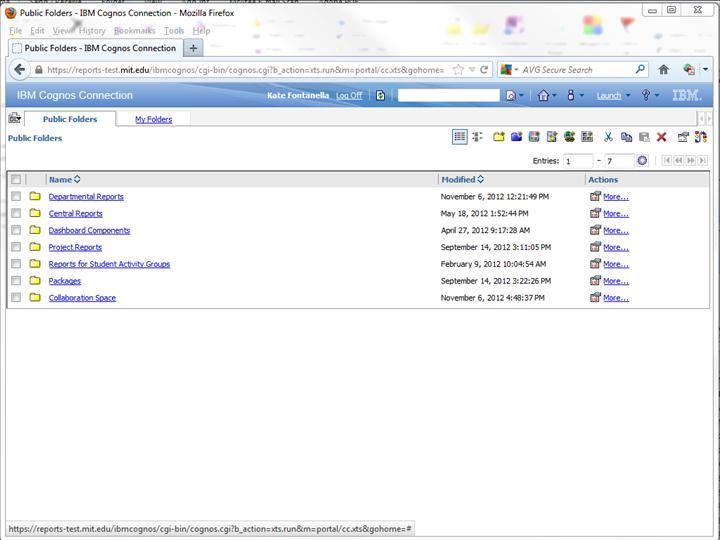Click the New Folder toolbar icon
This screenshot has height=540, width=720.
click(499, 137)
